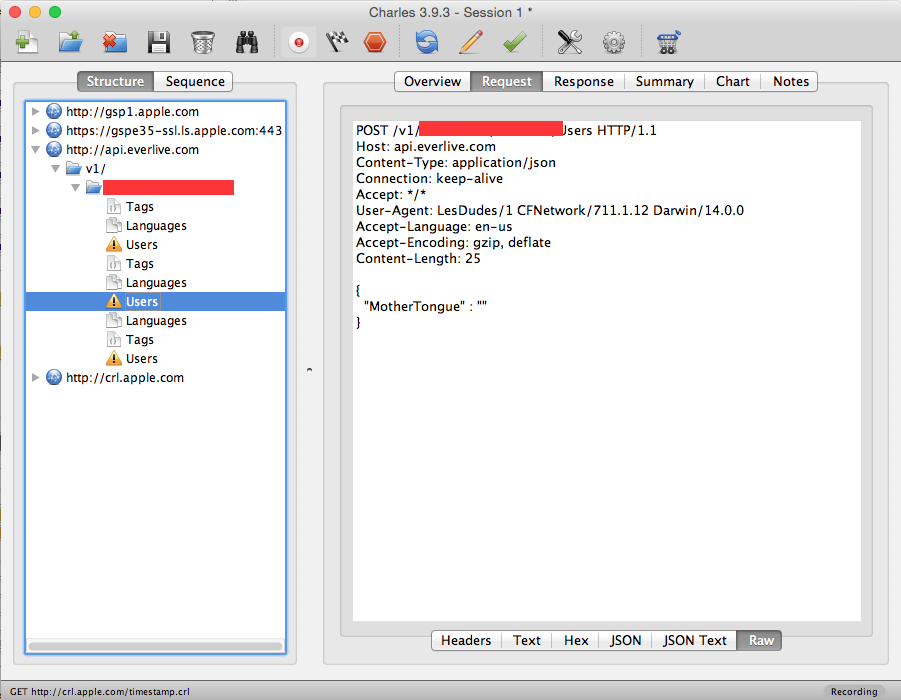Click the Edit request pencil icon
This screenshot has width=901, height=700.
[x=471, y=43]
